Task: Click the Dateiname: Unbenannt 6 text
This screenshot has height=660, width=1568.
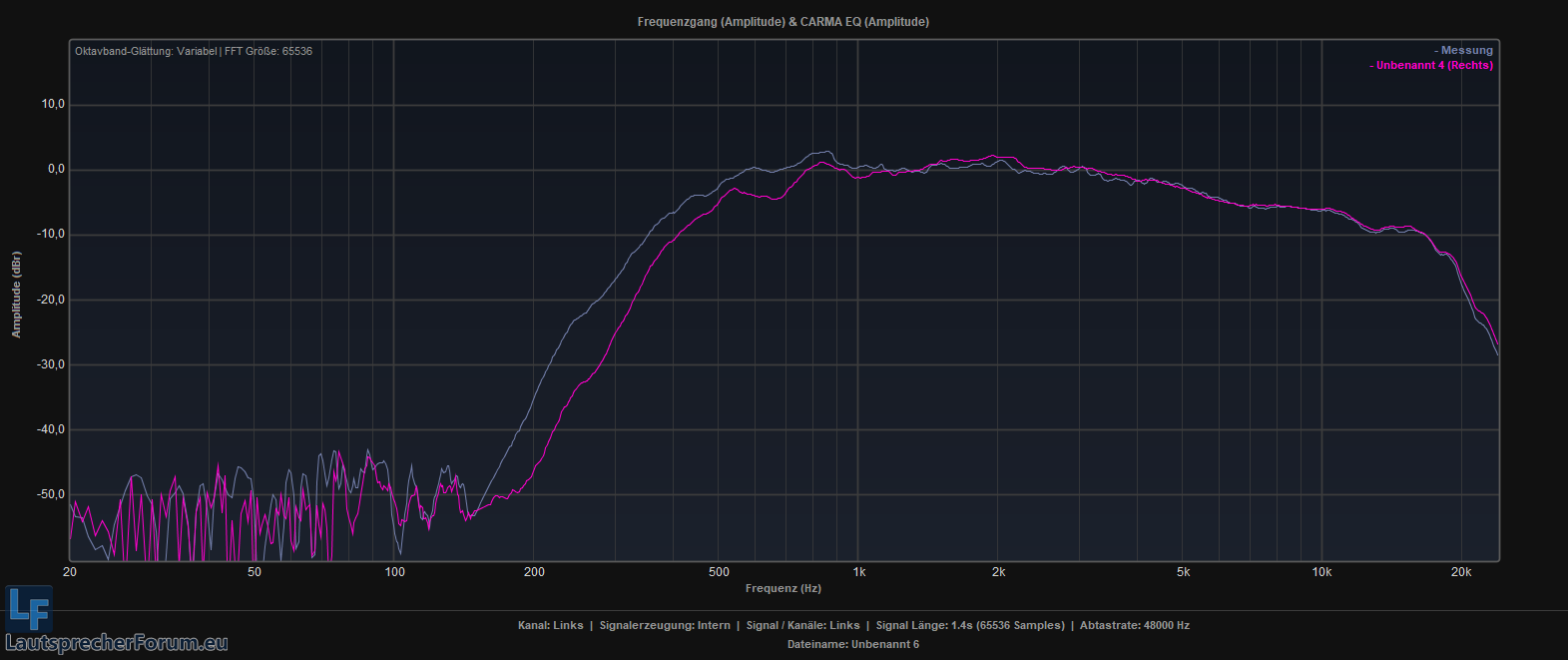Action: click(852, 644)
